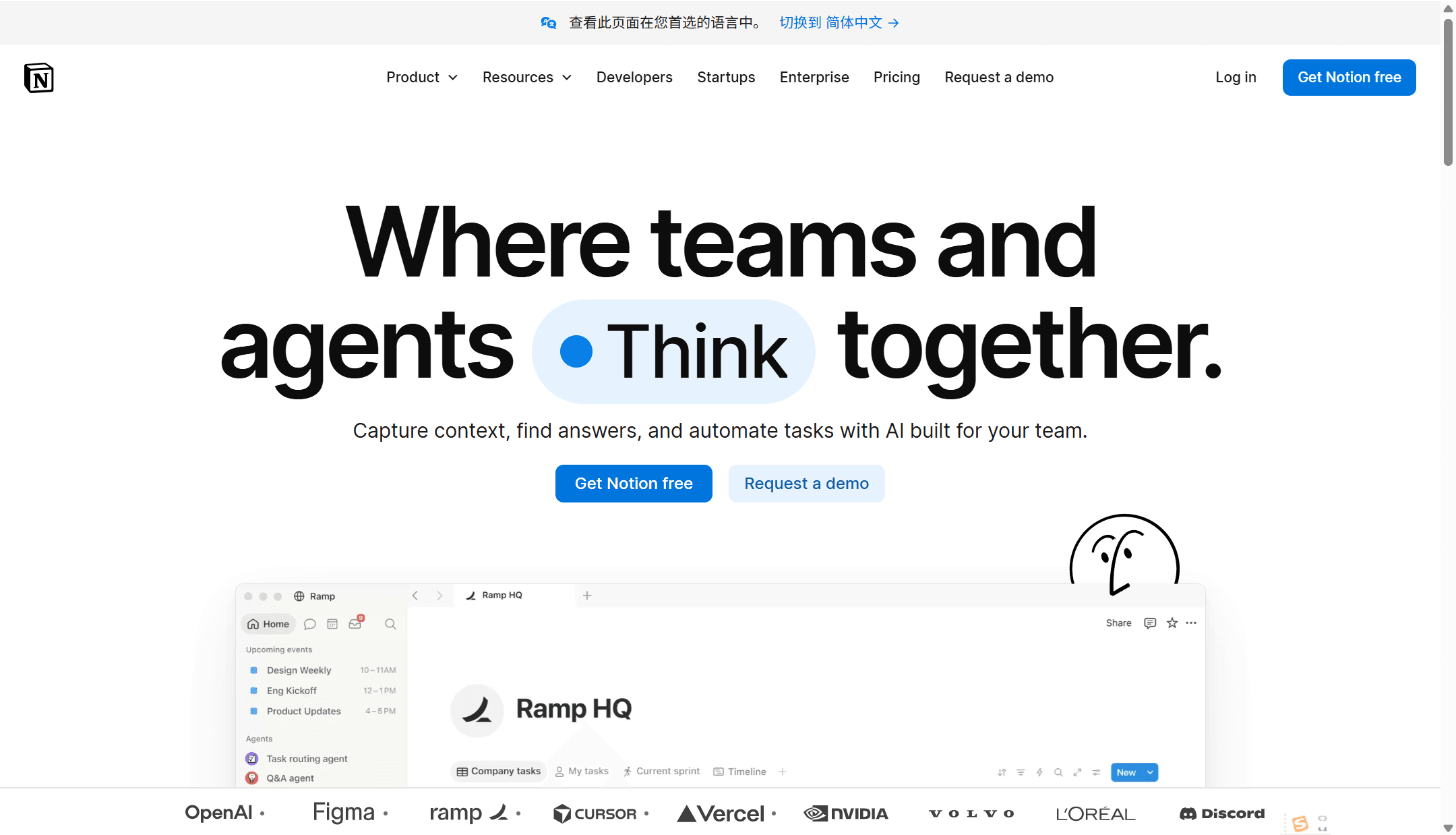This screenshot has height=835, width=1456.
Task: Open the Startups nav item
Action: click(x=726, y=78)
